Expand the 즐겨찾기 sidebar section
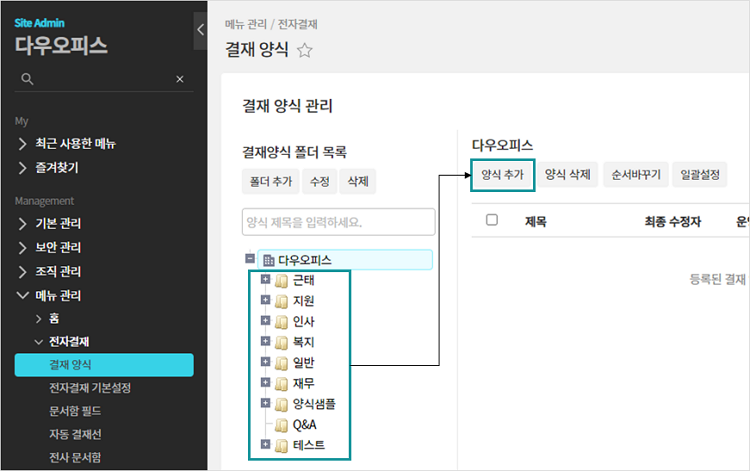Screen dimensions: 750x471 pyautogui.click(x=22, y=168)
